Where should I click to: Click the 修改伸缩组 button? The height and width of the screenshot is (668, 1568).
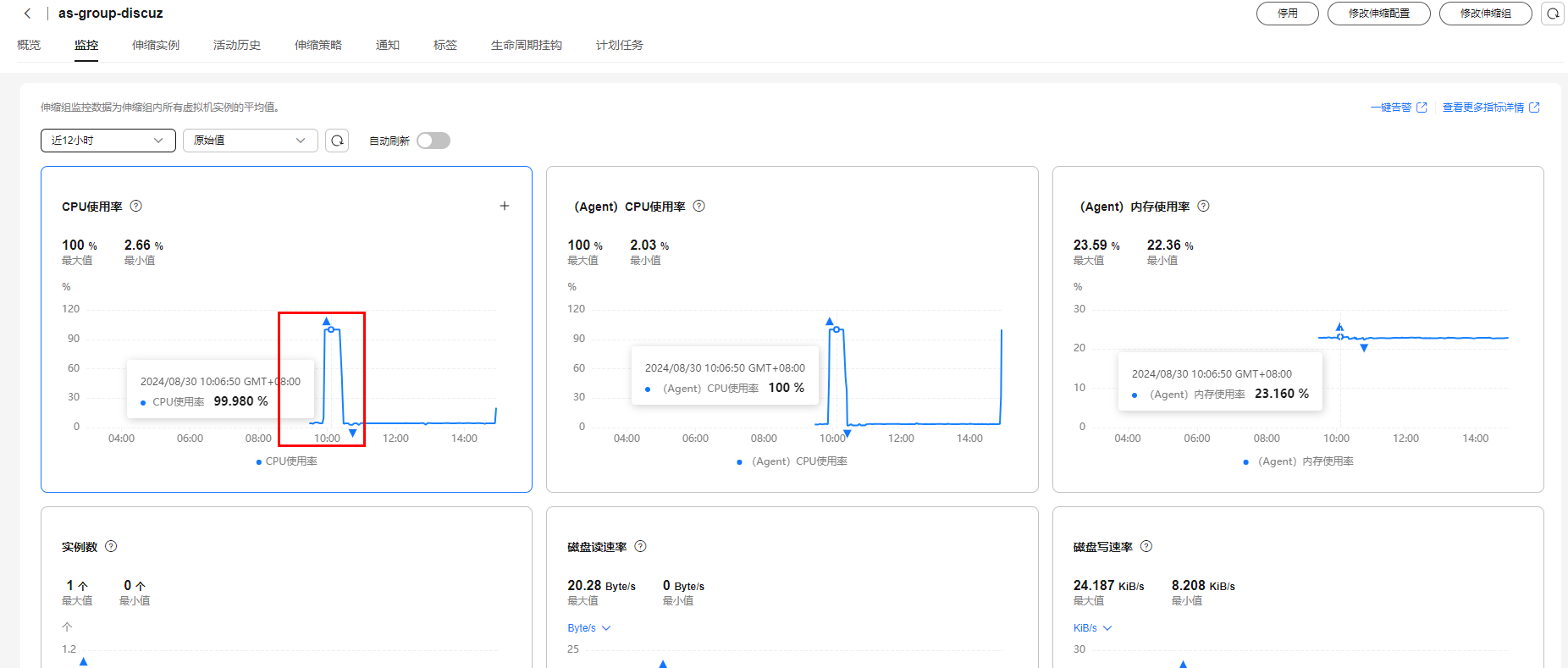tap(1486, 14)
